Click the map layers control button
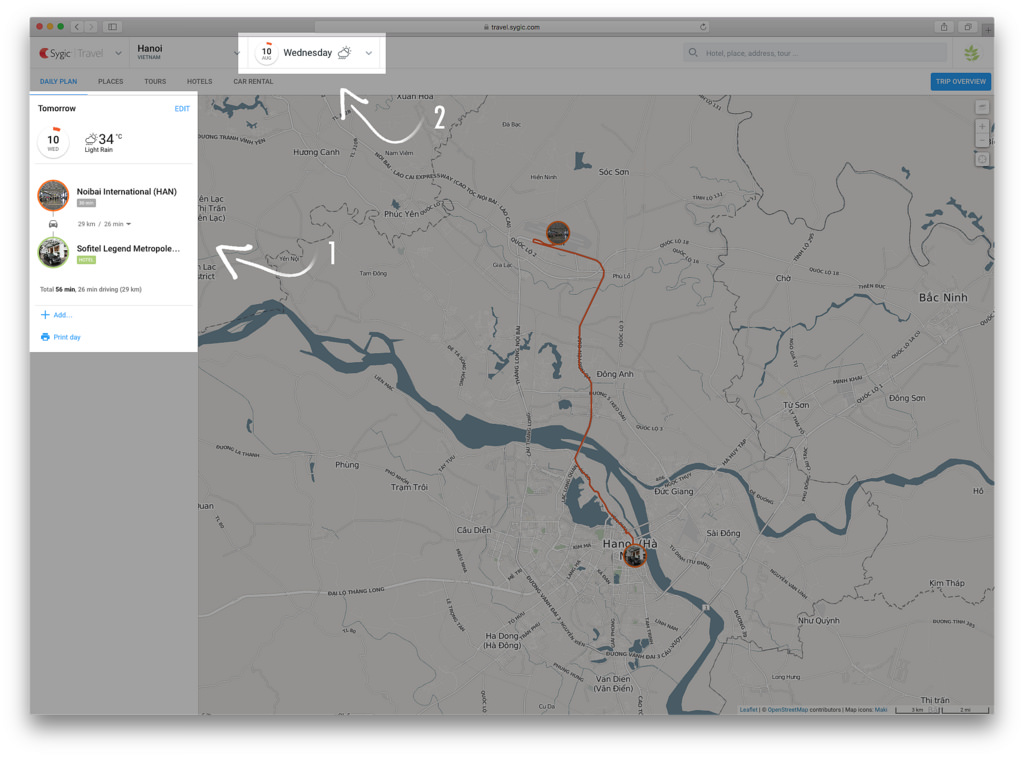The image size is (1024, 757). click(x=982, y=106)
